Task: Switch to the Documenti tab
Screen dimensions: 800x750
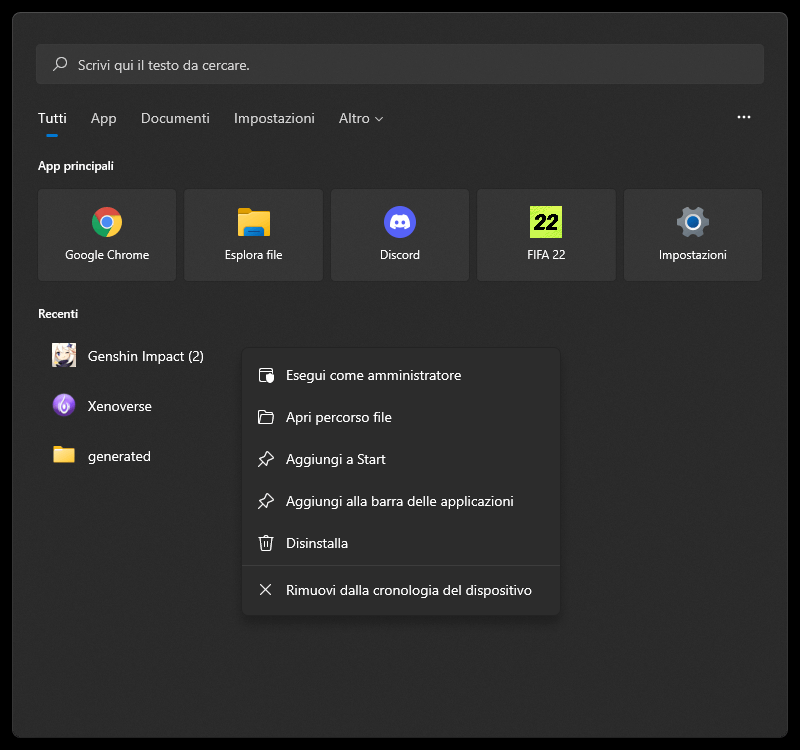Action: 175,118
